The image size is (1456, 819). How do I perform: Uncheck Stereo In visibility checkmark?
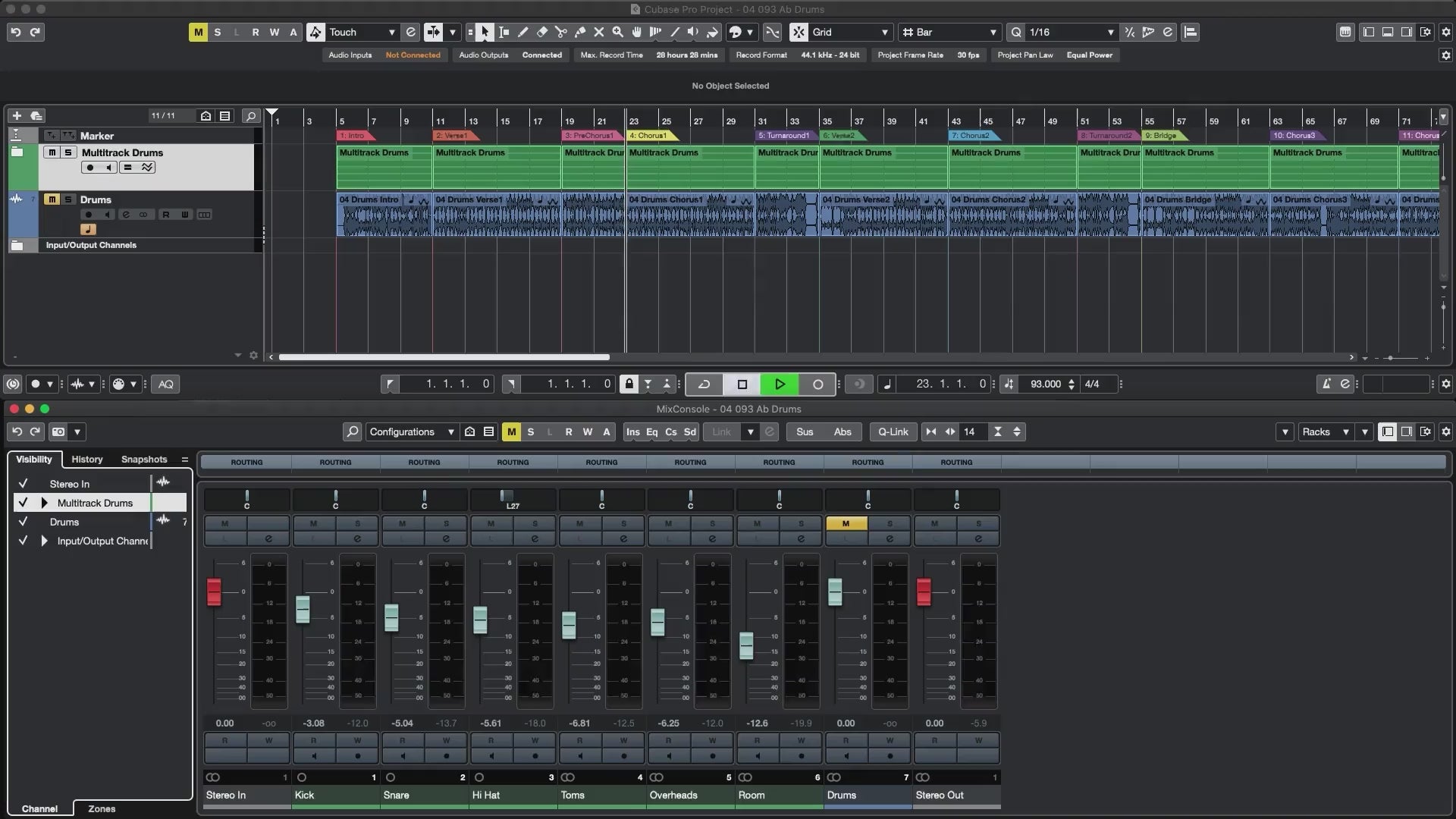click(23, 483)
